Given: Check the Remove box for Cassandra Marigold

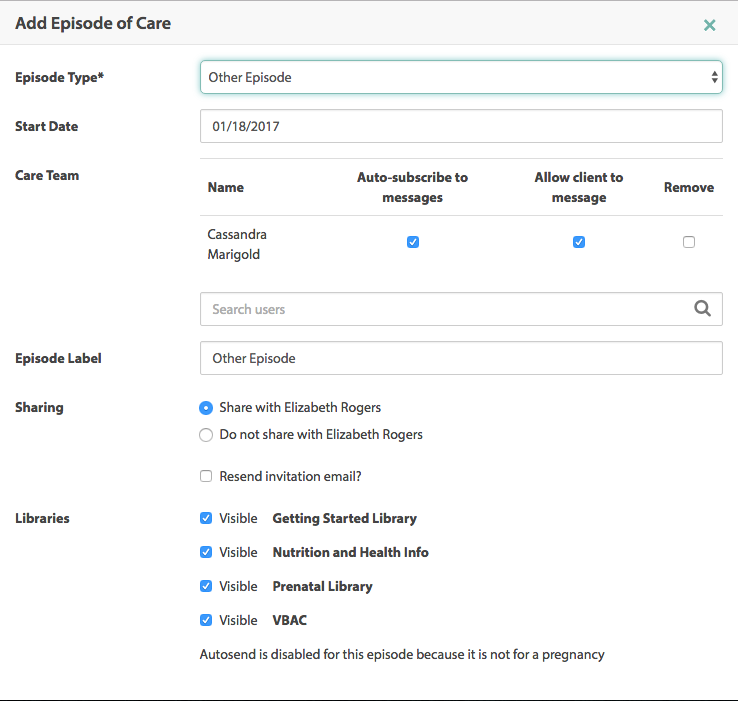Looking at the screenshot, I should [x=689, y=242].
